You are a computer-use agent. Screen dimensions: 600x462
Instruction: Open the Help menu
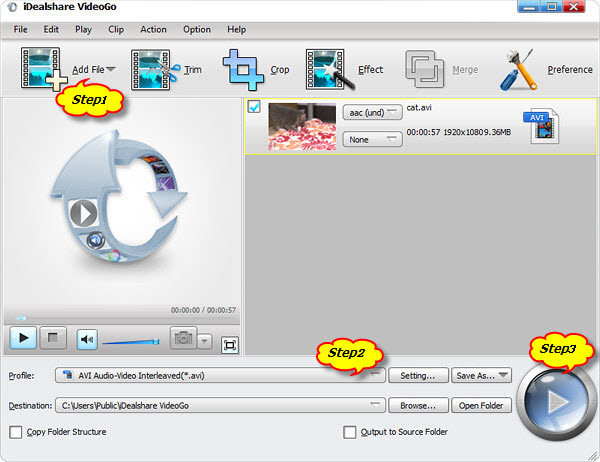236,29
